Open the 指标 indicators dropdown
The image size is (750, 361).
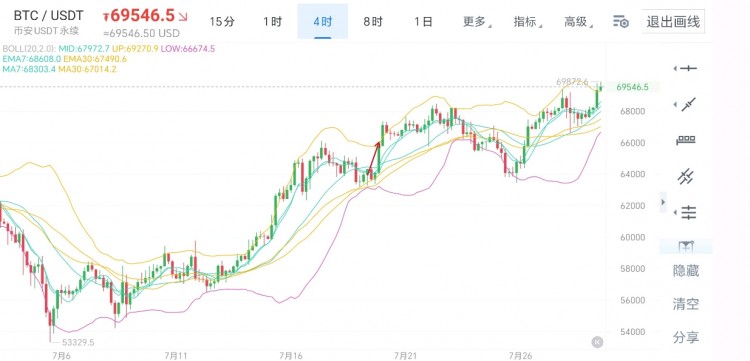tap(527, 22)
